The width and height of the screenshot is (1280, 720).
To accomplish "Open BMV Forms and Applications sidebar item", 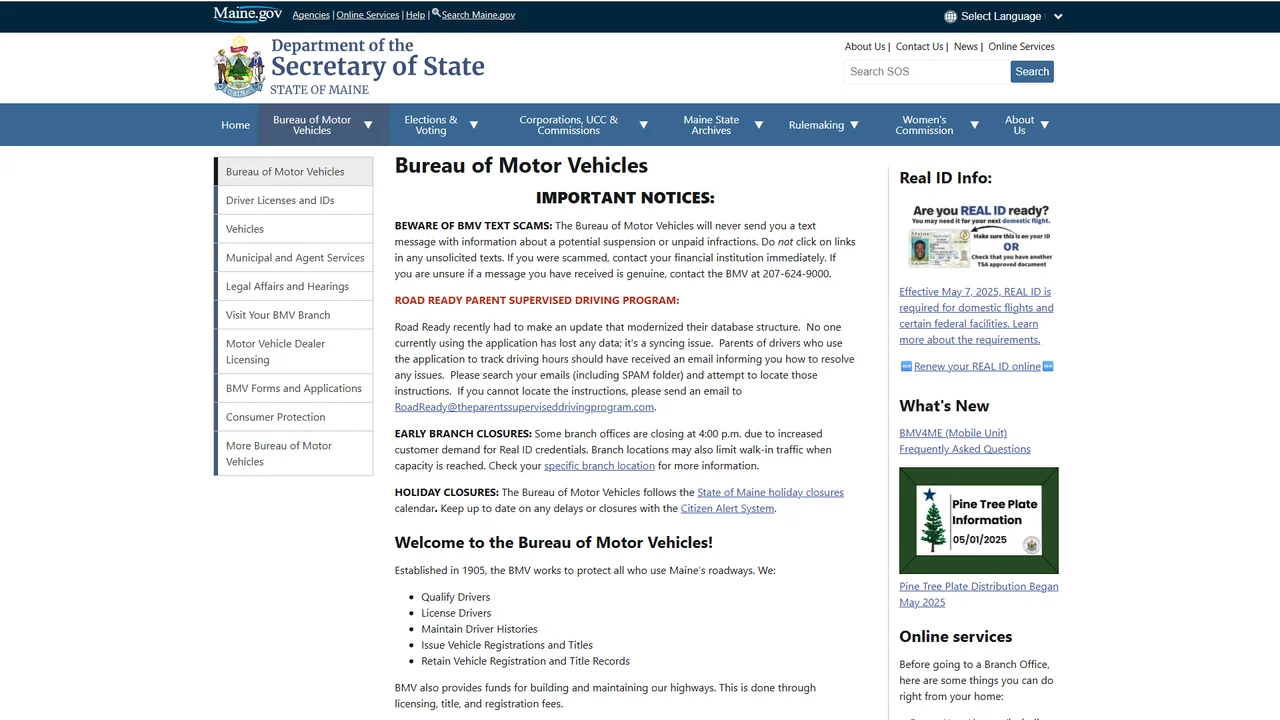I will pos(294,388).
